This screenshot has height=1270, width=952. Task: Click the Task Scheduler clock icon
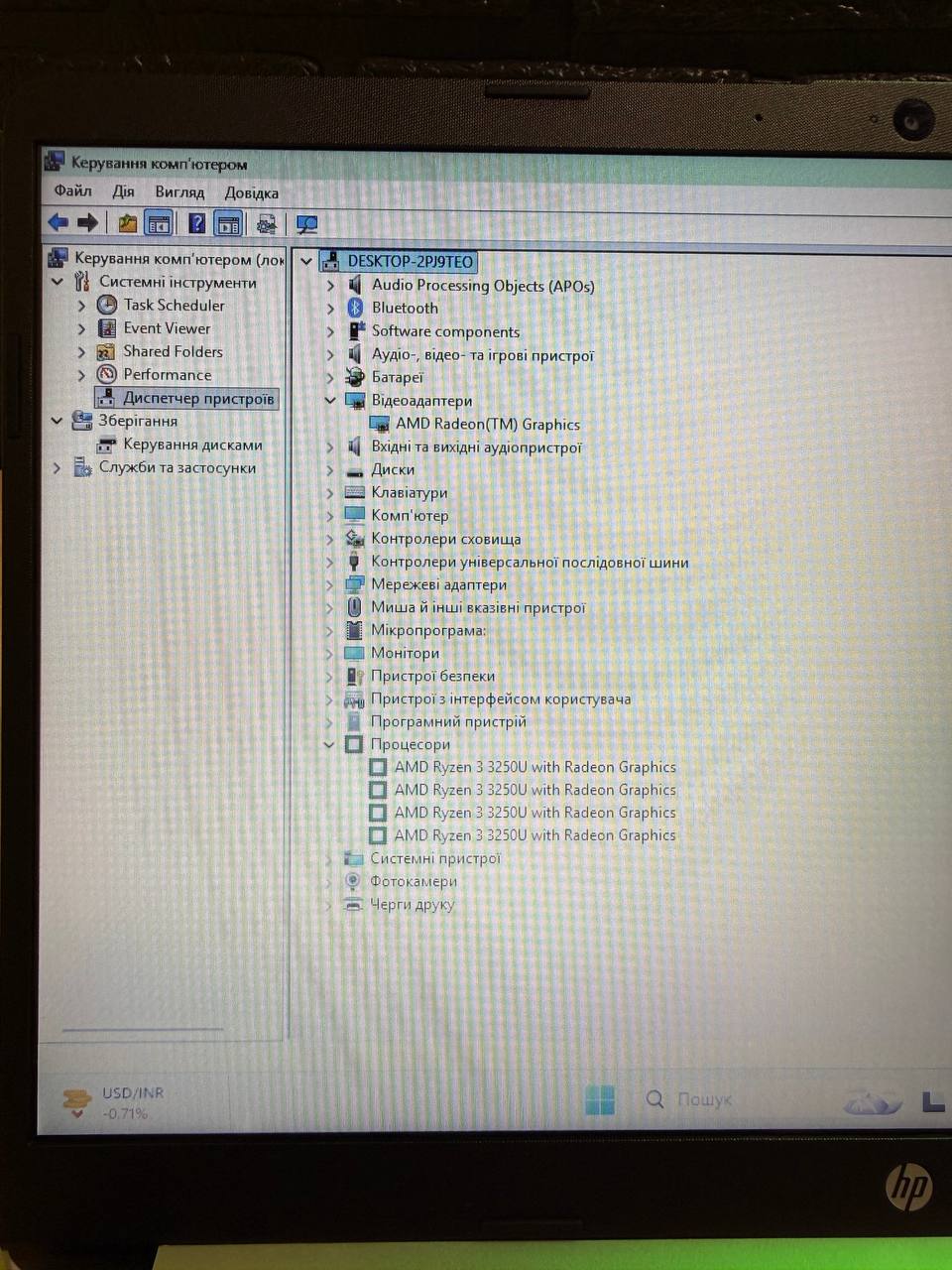point(107,305)
